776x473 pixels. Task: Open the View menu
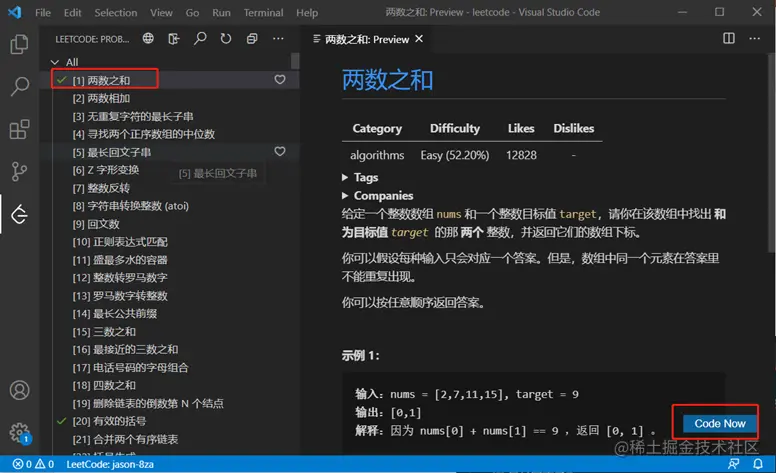pyautogui.click(x=161, y=12)
